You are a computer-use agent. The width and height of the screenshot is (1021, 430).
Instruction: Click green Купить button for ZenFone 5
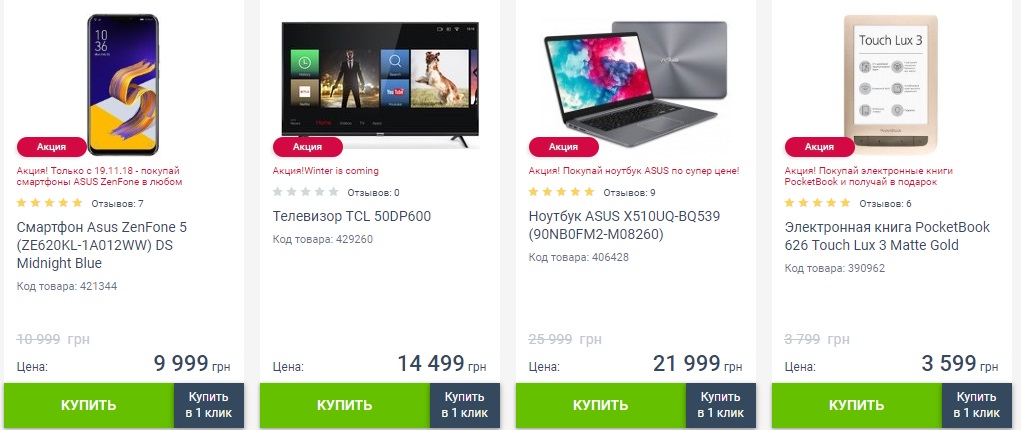pyautogui.click(x=89, y=405)
